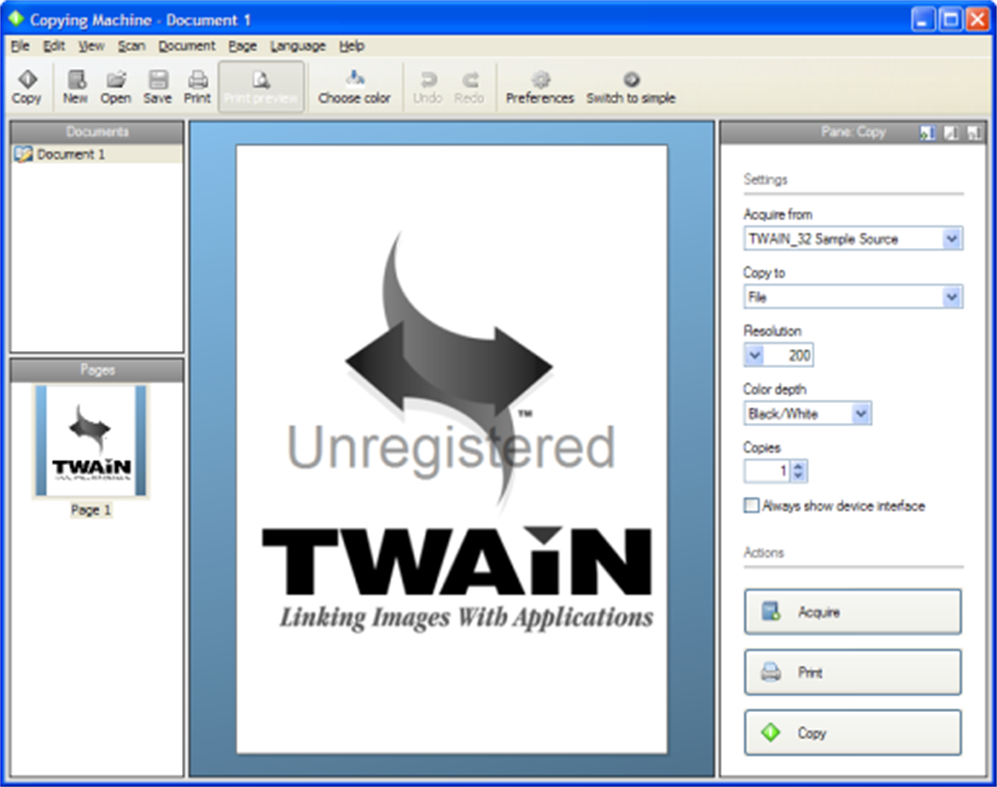
Task: Click the Copies number field
Action: coord(767,470)
